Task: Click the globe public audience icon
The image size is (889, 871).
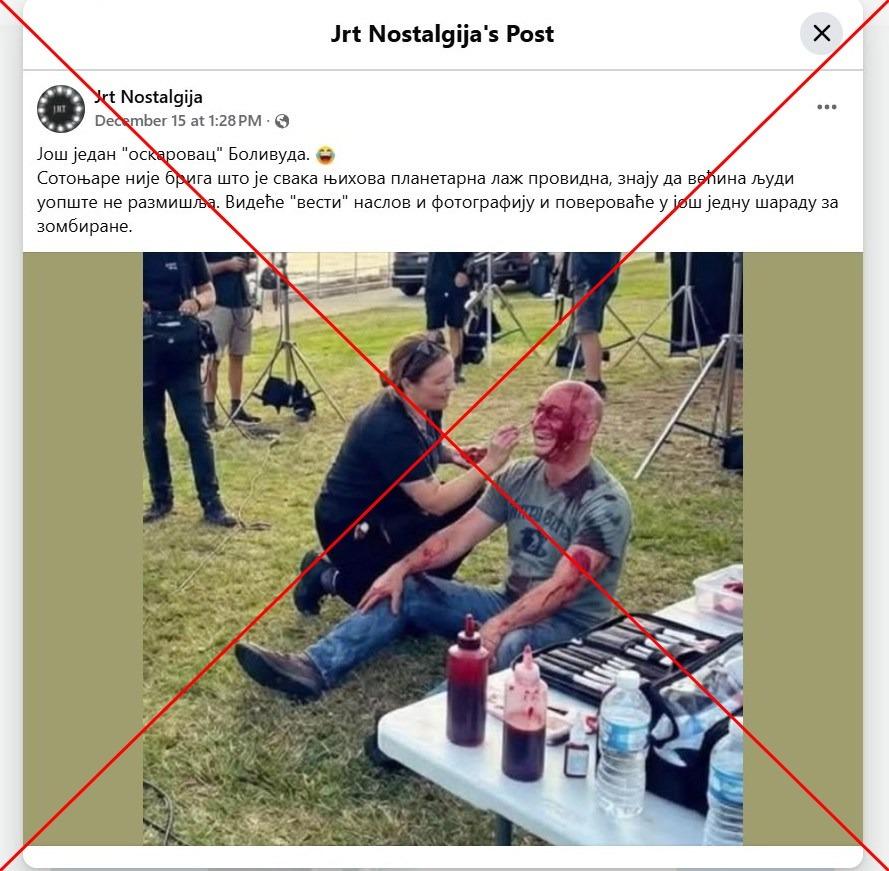Action: (x=282, y=121)
